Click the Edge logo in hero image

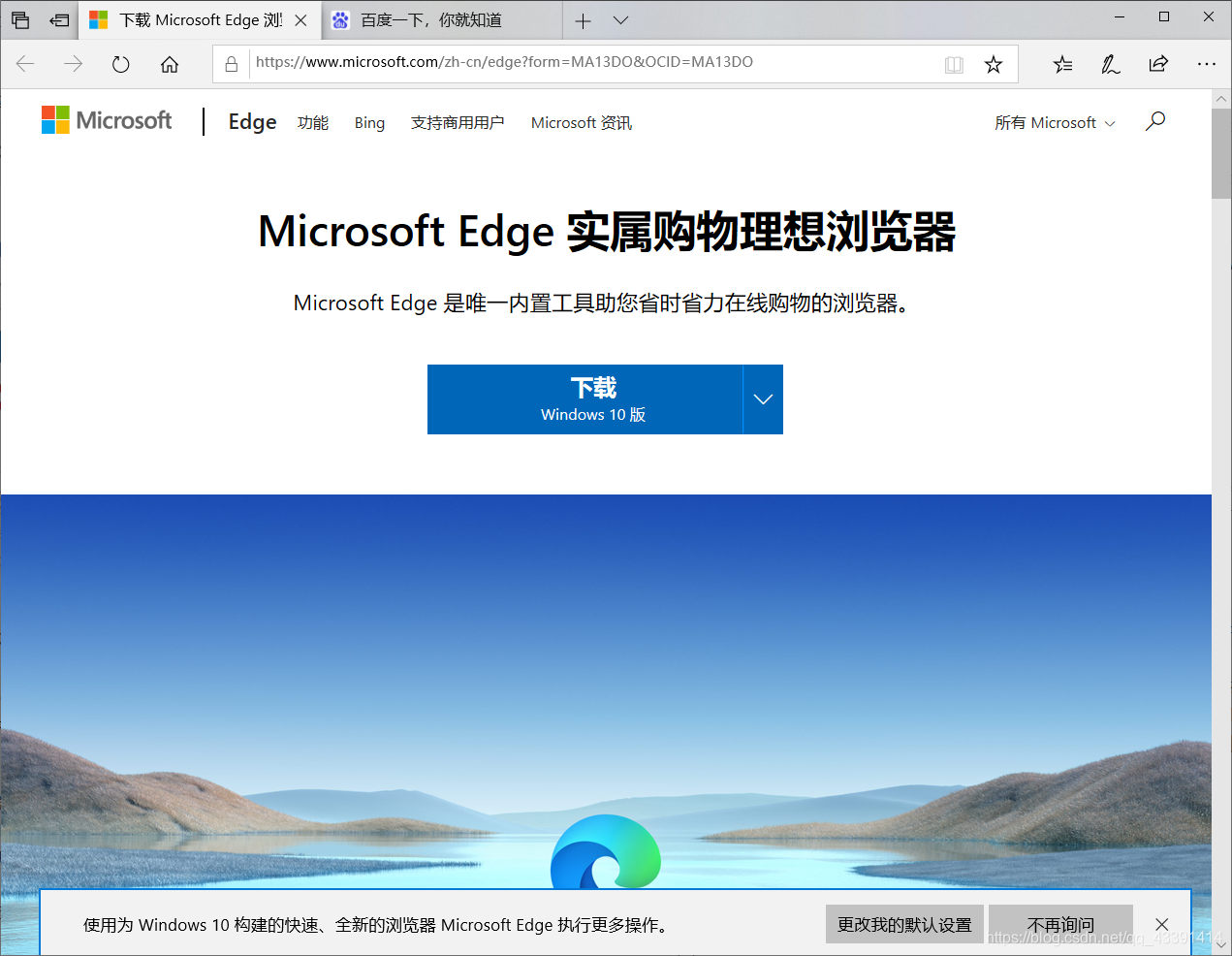pos(606,852)
